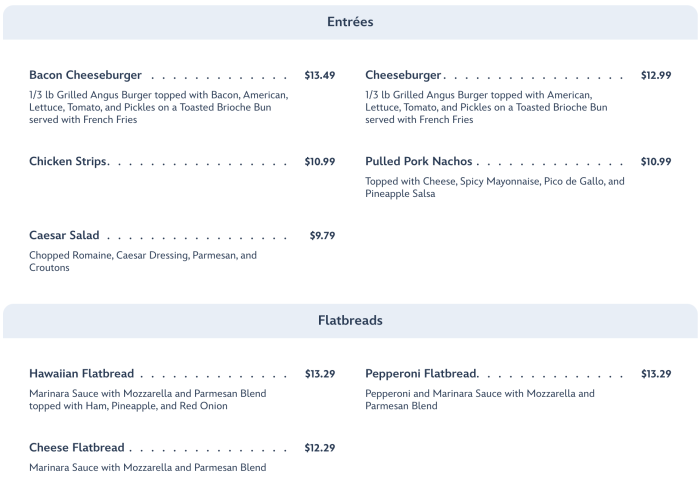700x503 pixels.
Task: Click the Entrées section header
Action: coord(350,21)
